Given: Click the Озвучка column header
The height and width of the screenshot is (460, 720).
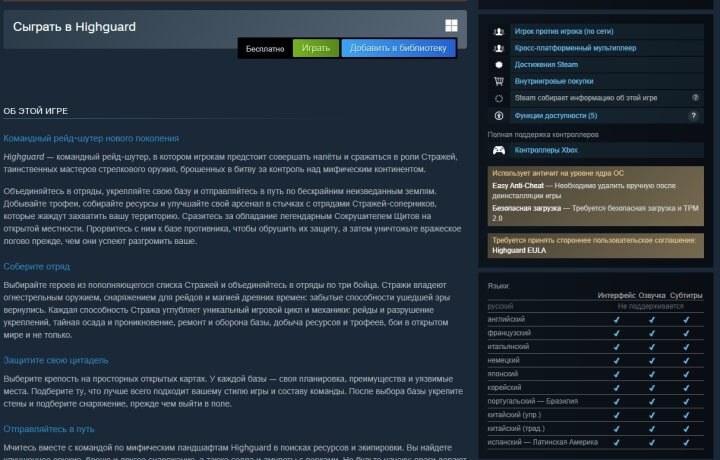Looking at the screenshot, I should pos(652,295).
